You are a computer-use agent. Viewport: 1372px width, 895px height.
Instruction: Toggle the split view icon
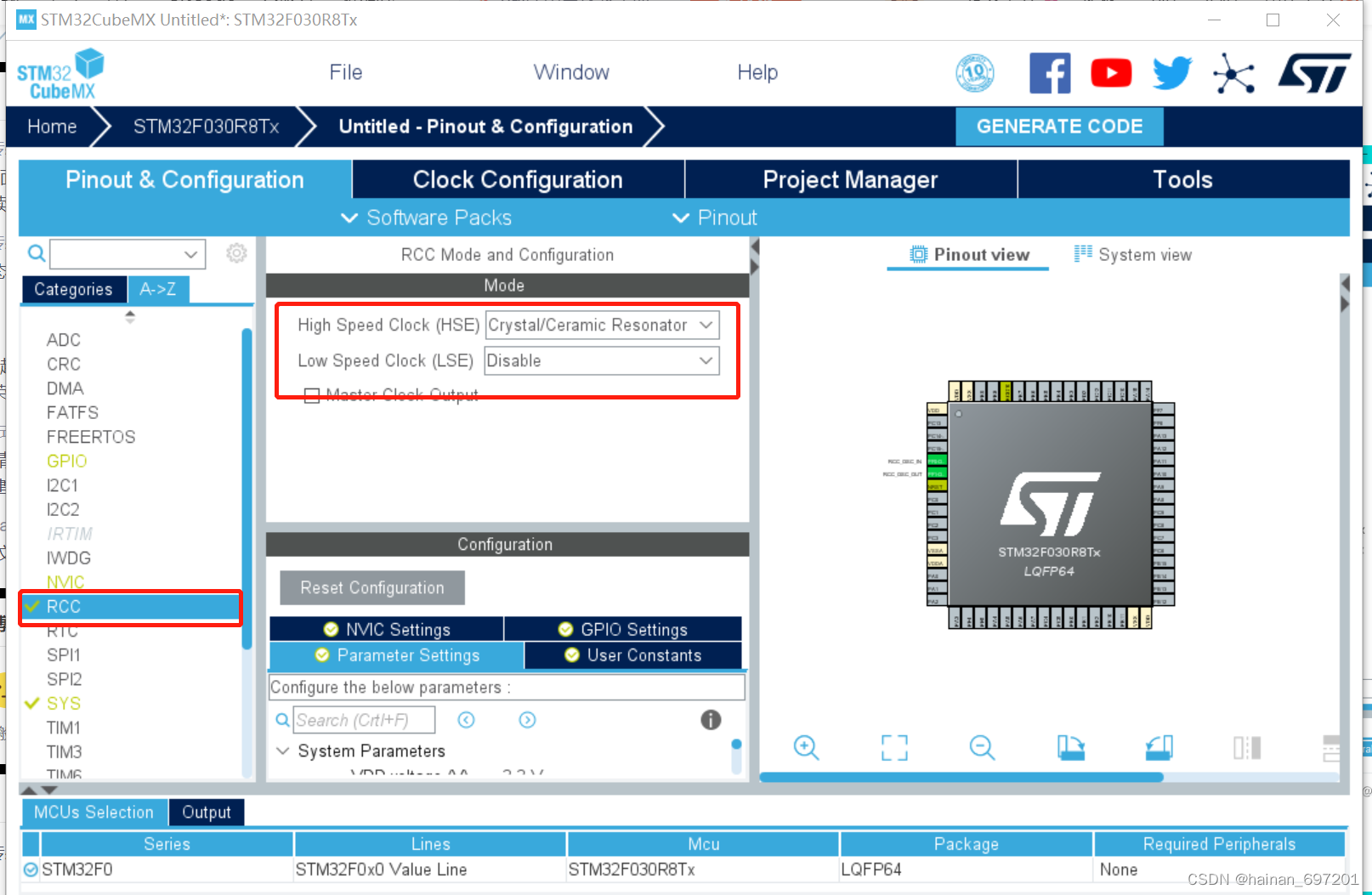click(x=1247, y=748)
